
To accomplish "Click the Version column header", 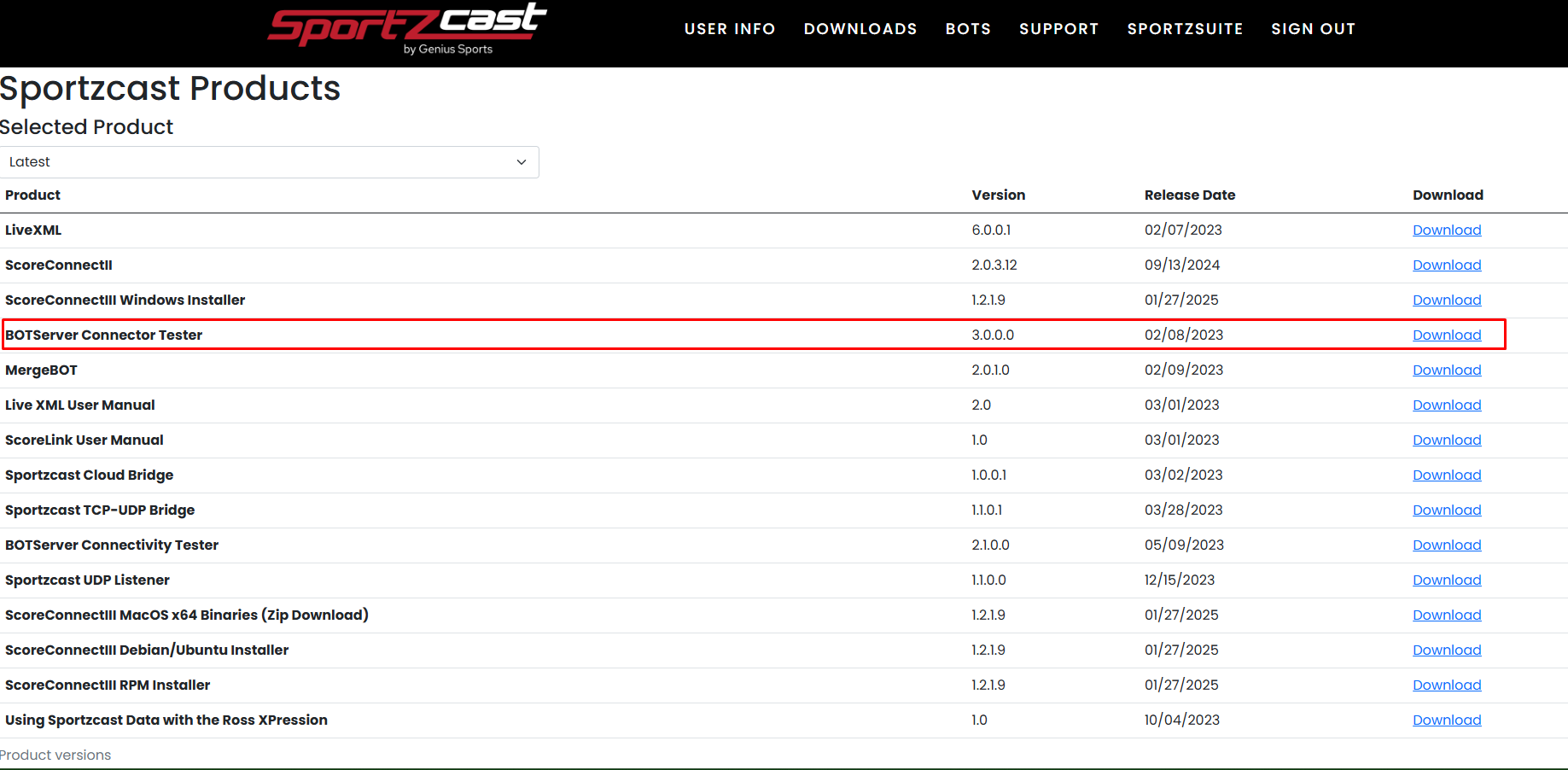I will (x=999, y=195).
